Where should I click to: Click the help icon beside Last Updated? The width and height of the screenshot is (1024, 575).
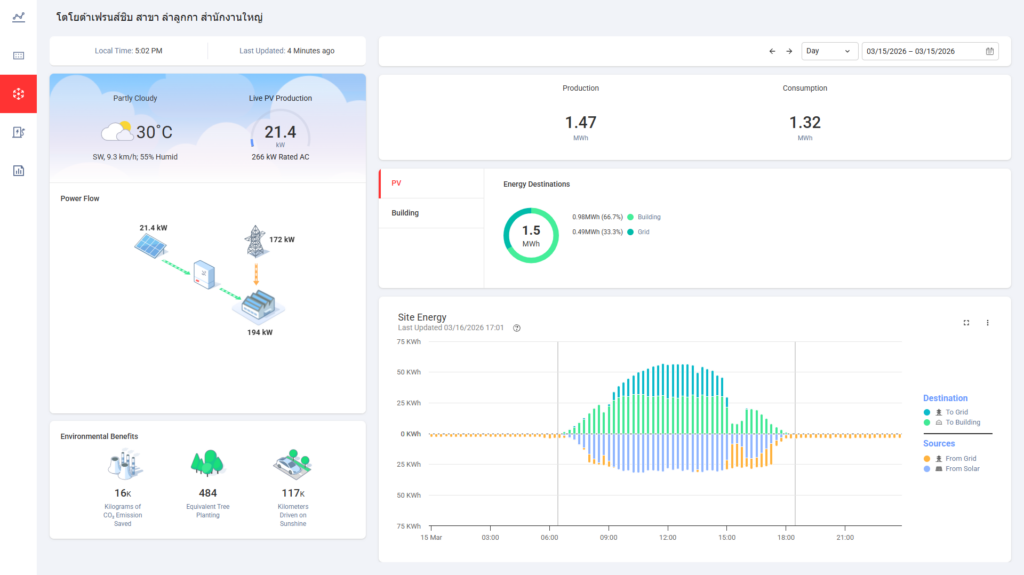(x=517, y=328)
